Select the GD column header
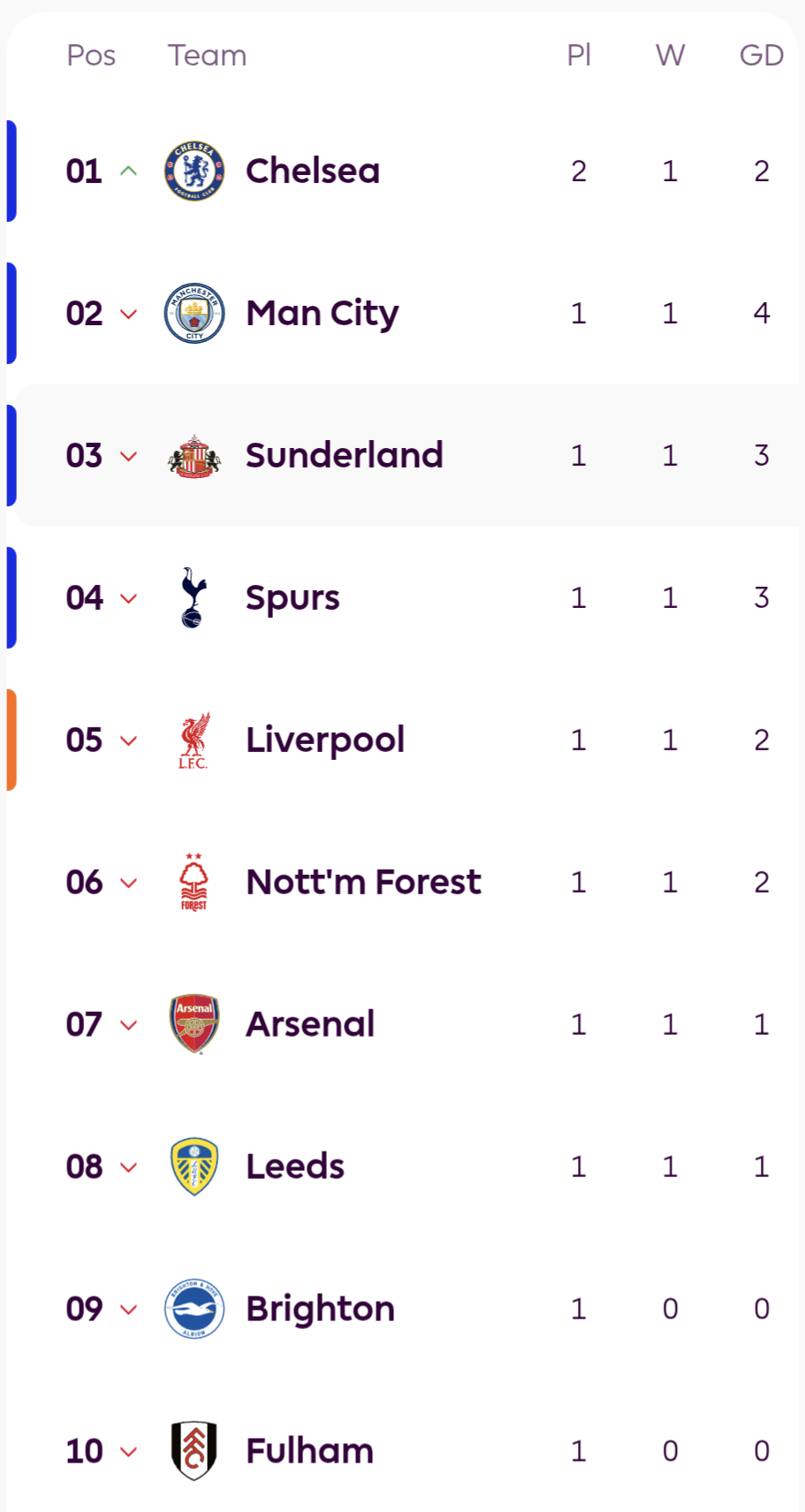This screenshot has height=1512, width=805. (761, 55)
